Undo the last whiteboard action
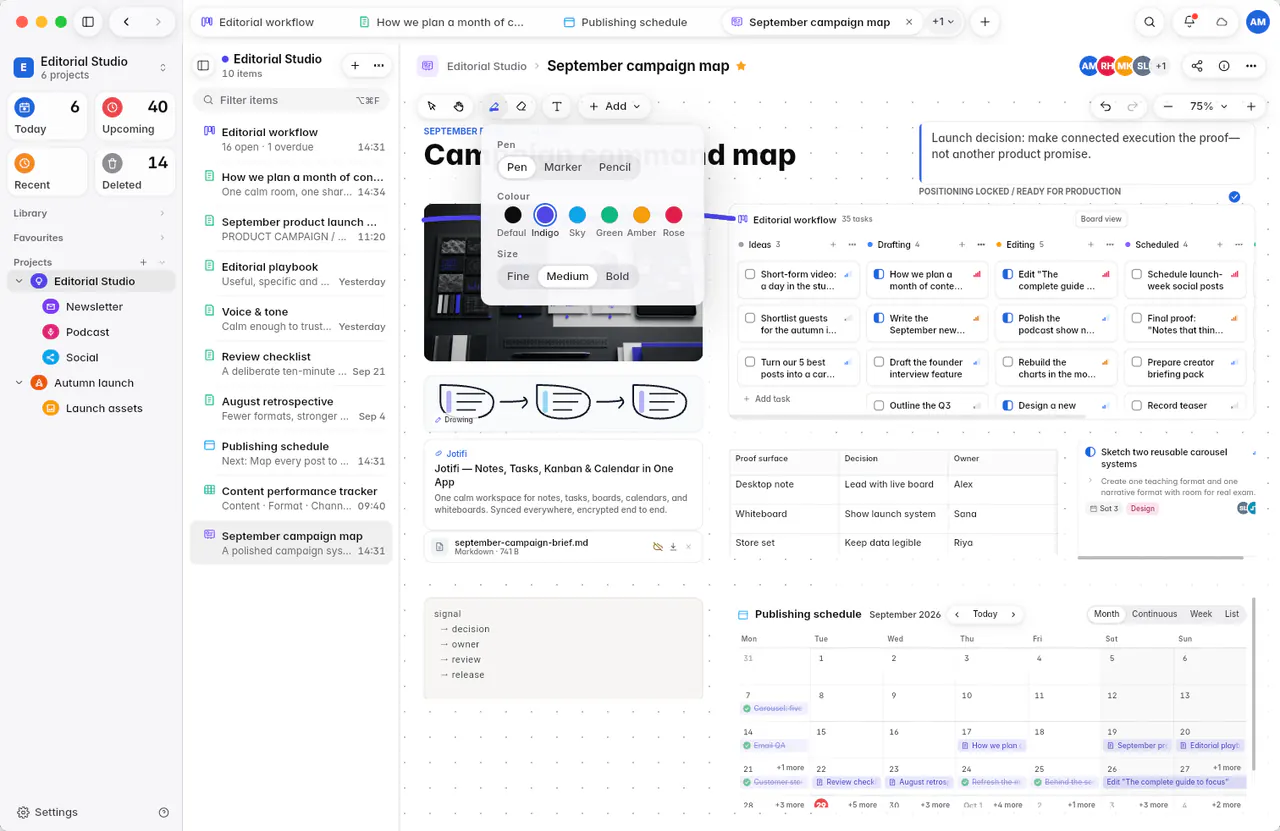 (1105, 106)
